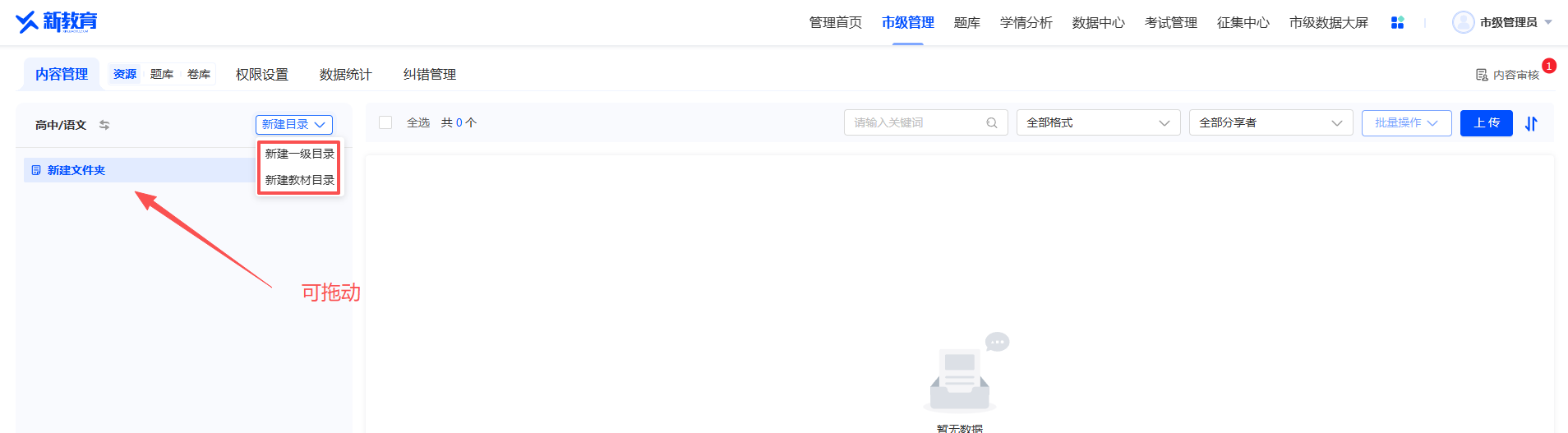The image size is (1568, 433).
Task: Click the 新教育 logo icon
Action: point(27,21)
